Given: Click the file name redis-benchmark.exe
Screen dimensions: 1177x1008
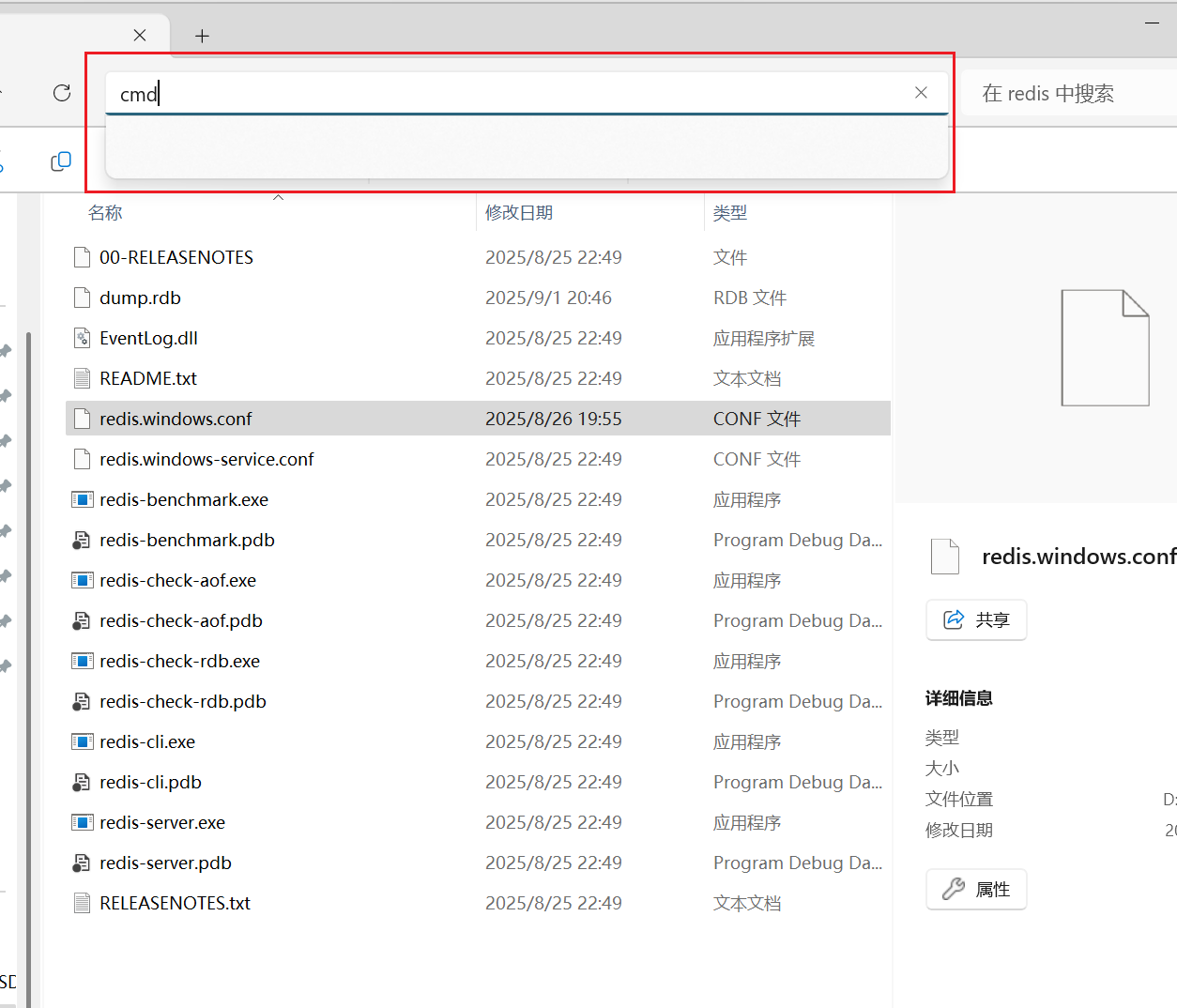Looking at the screenshot, I should [x=184, y=499].
